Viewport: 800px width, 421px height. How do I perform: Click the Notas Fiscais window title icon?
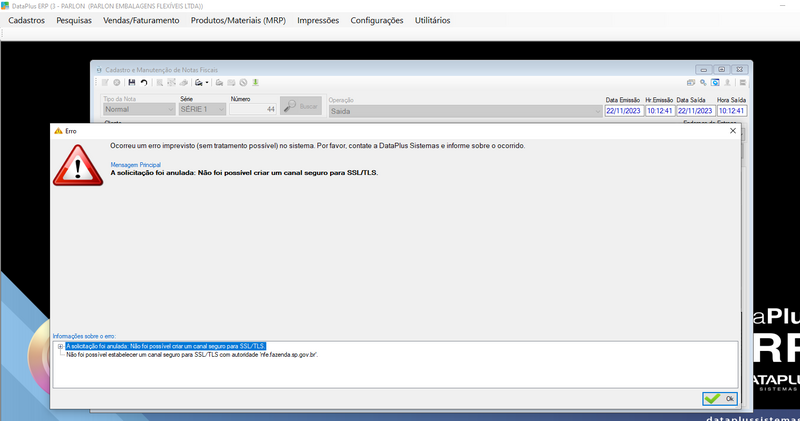click(x=99, y=70)
